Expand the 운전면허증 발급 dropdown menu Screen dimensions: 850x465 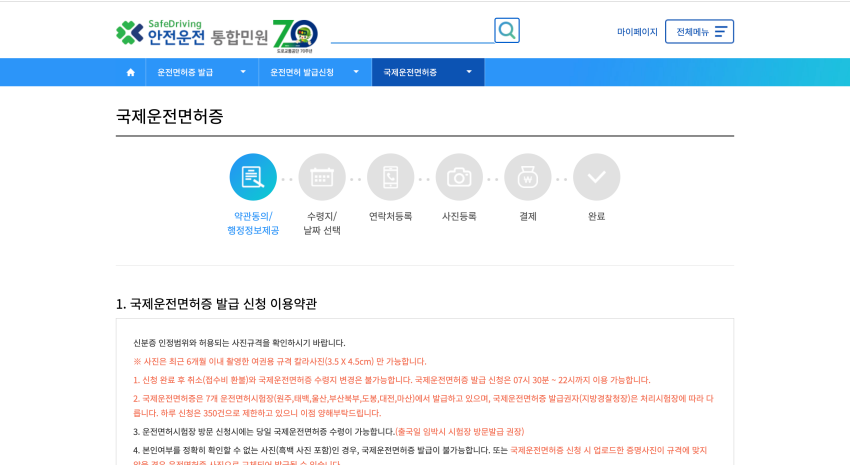pos(201,72)
